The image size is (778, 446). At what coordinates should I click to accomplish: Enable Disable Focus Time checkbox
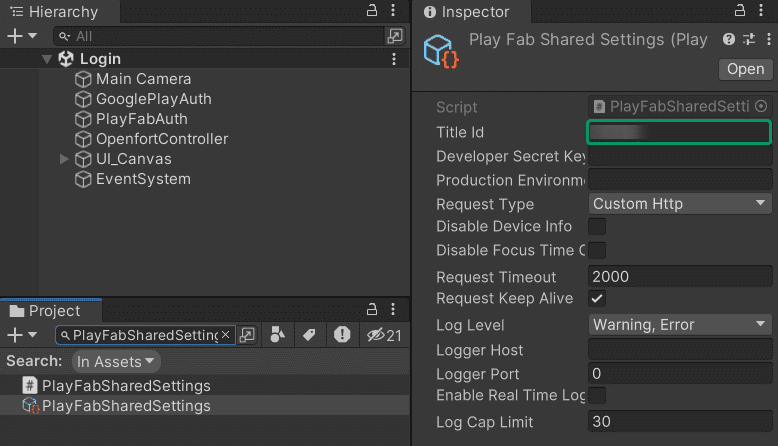(597, 250)
